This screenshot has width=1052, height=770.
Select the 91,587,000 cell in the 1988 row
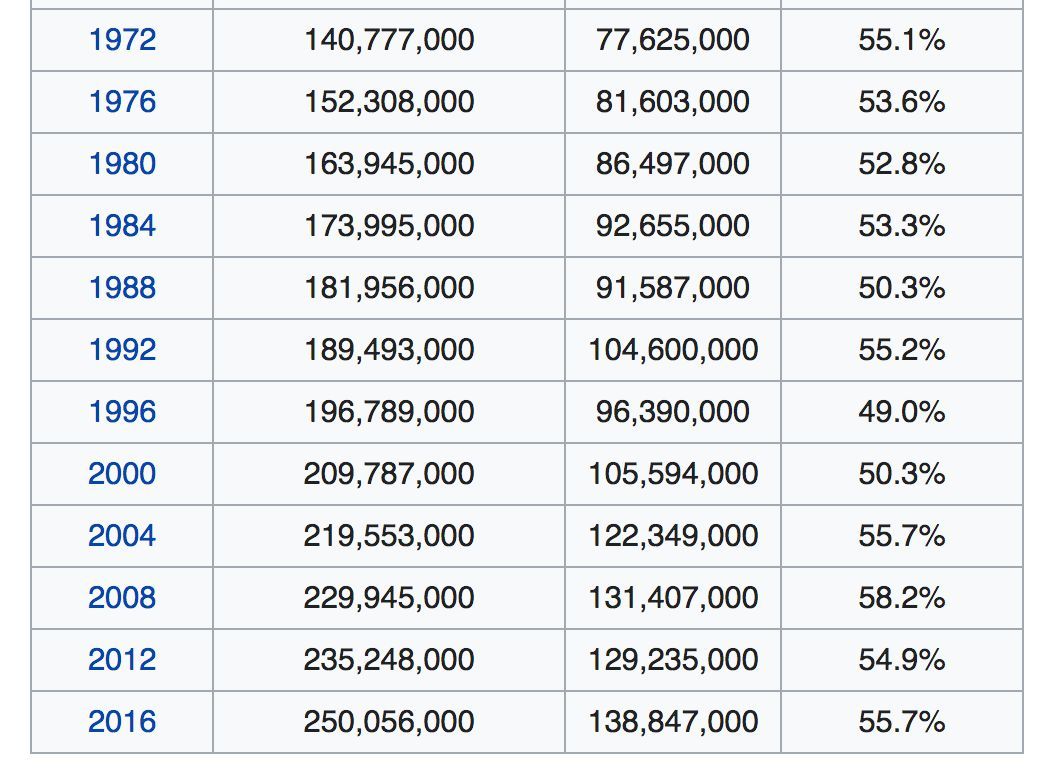pyautogui.click(x=673, y=288)
